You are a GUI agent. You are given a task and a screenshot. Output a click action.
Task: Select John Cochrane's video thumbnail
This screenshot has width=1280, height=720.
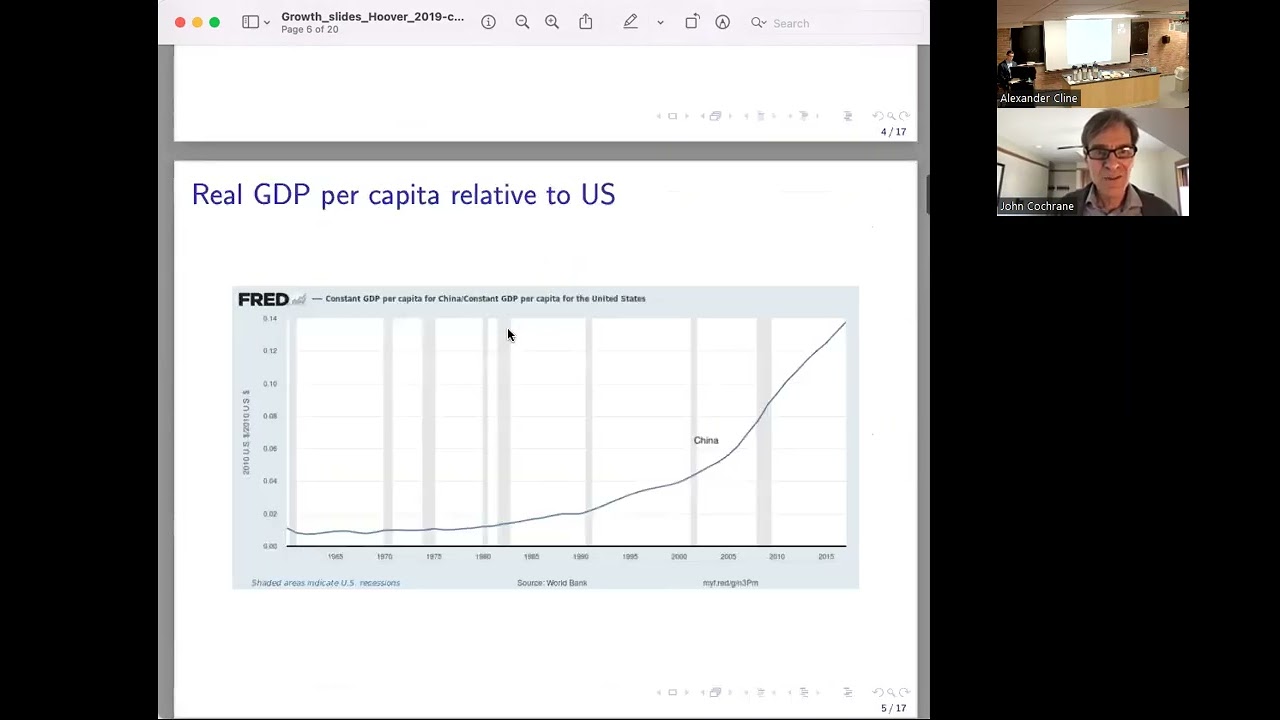pyautogui.click(x=1092, y=162)
